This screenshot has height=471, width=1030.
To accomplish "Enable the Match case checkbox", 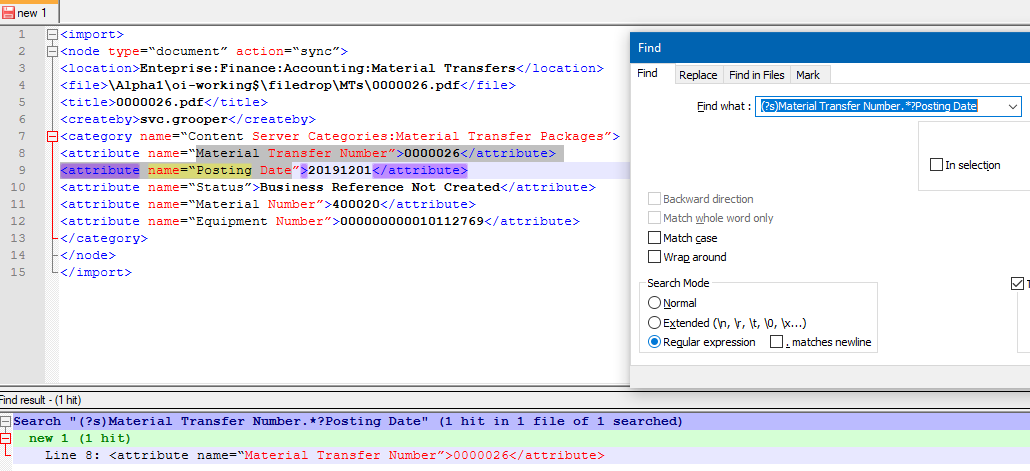I will point(654,238).
